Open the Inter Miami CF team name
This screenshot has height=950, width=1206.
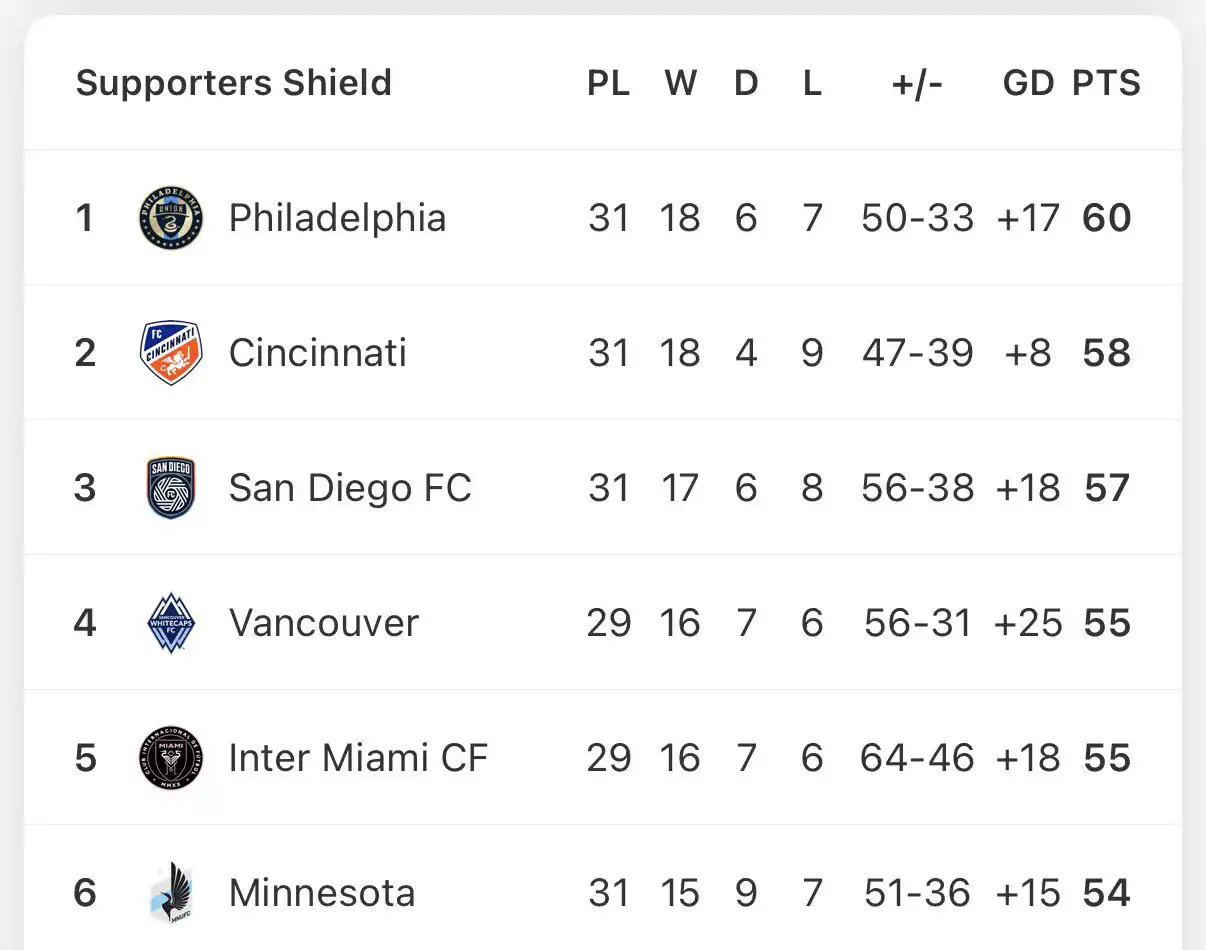[x=358, y=758]
